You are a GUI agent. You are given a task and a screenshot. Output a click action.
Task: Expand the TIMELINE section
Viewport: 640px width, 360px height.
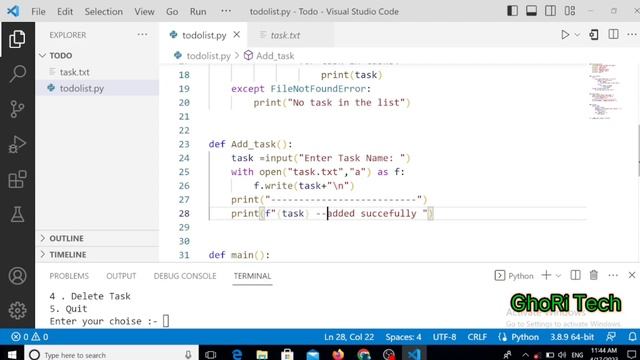pyautogui.click(x=98, y=255)
